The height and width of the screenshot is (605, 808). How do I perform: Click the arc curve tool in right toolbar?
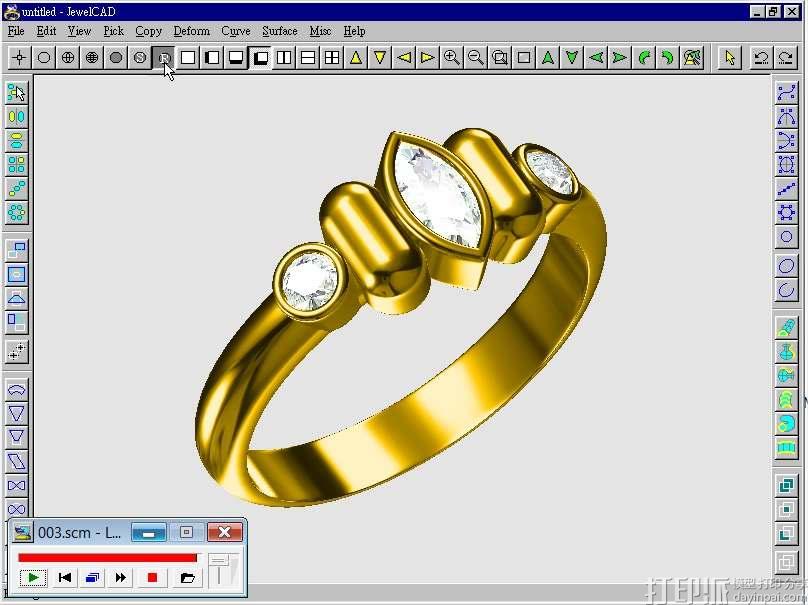pyautogui.click(x=786, y=290)
